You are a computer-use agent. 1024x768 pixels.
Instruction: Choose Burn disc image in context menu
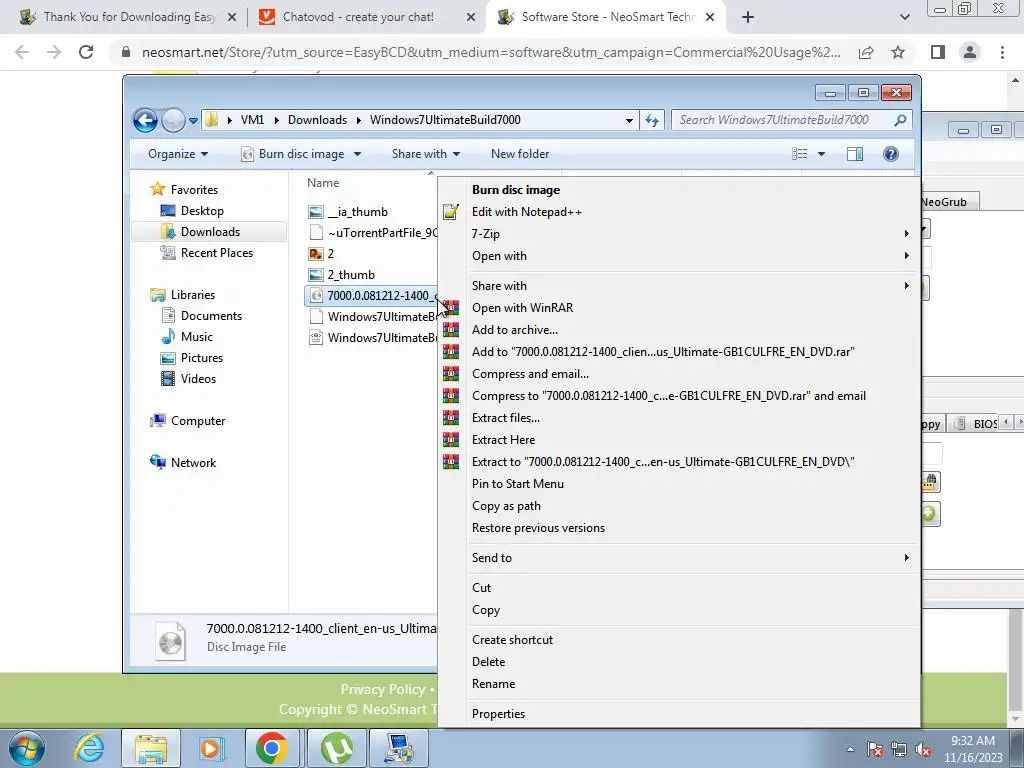tap(679, 190)
